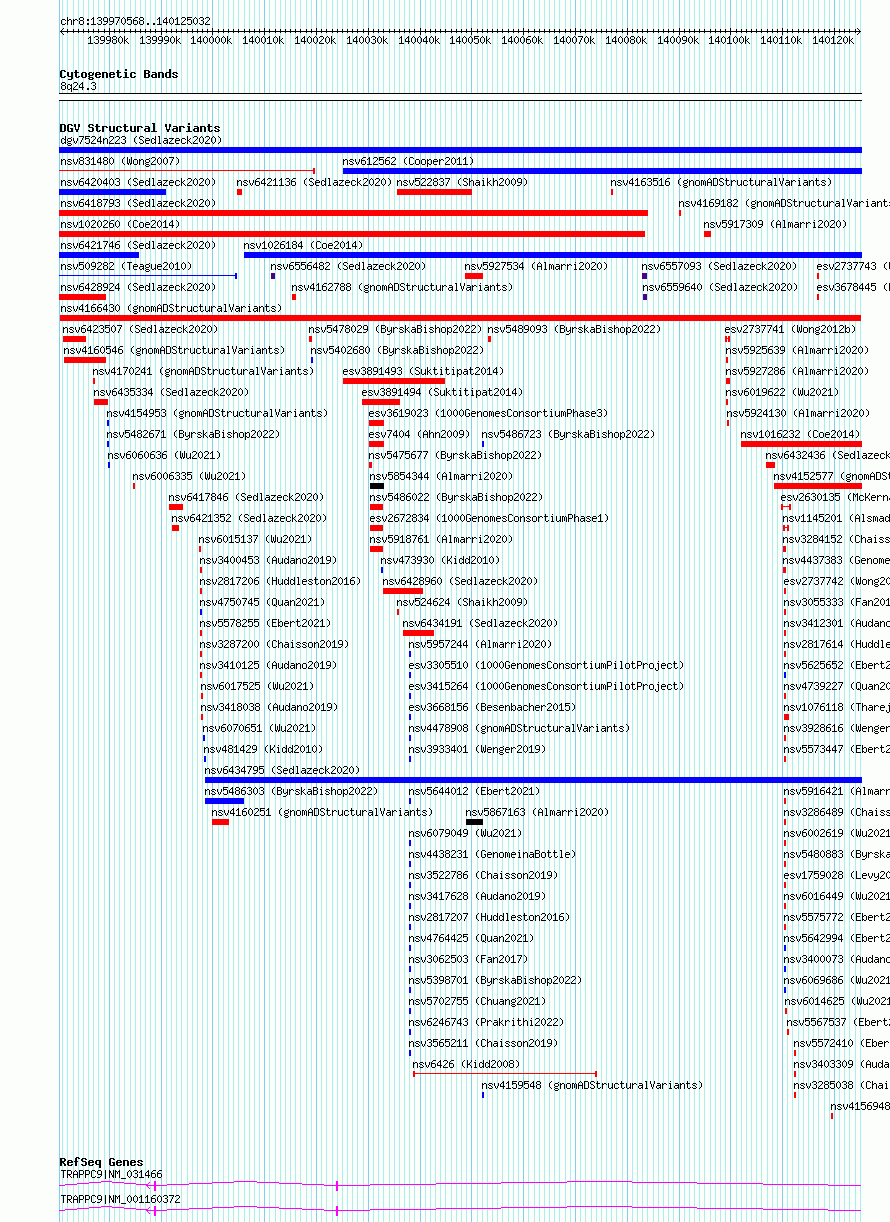Select nsv6557093 (Sedlazeck2020) label
Viewport: 890px width, 1222px height.
pyautogui.click(x=720, y=266)
